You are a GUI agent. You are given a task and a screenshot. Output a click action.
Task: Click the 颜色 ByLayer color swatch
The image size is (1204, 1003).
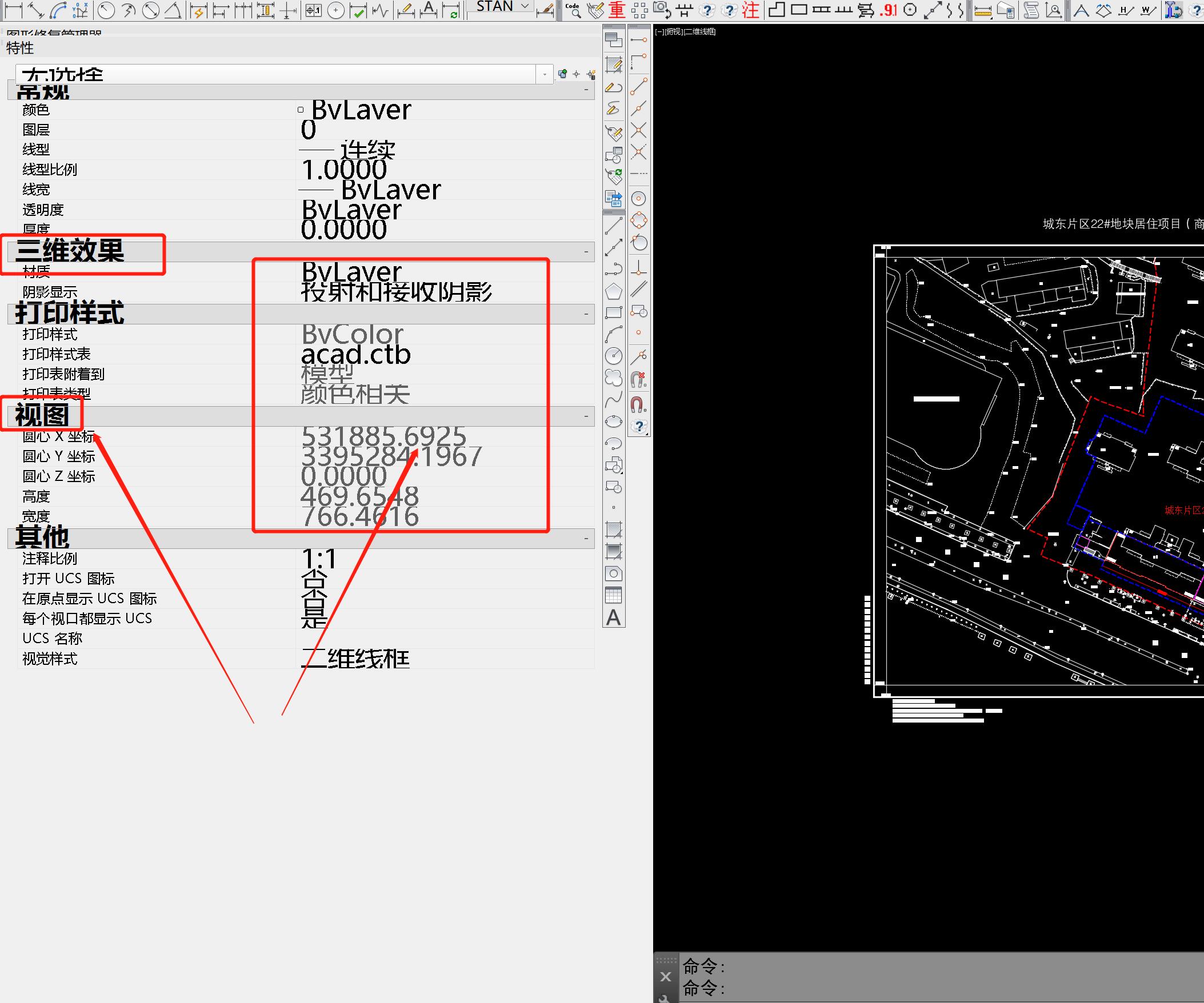[301, 110]
